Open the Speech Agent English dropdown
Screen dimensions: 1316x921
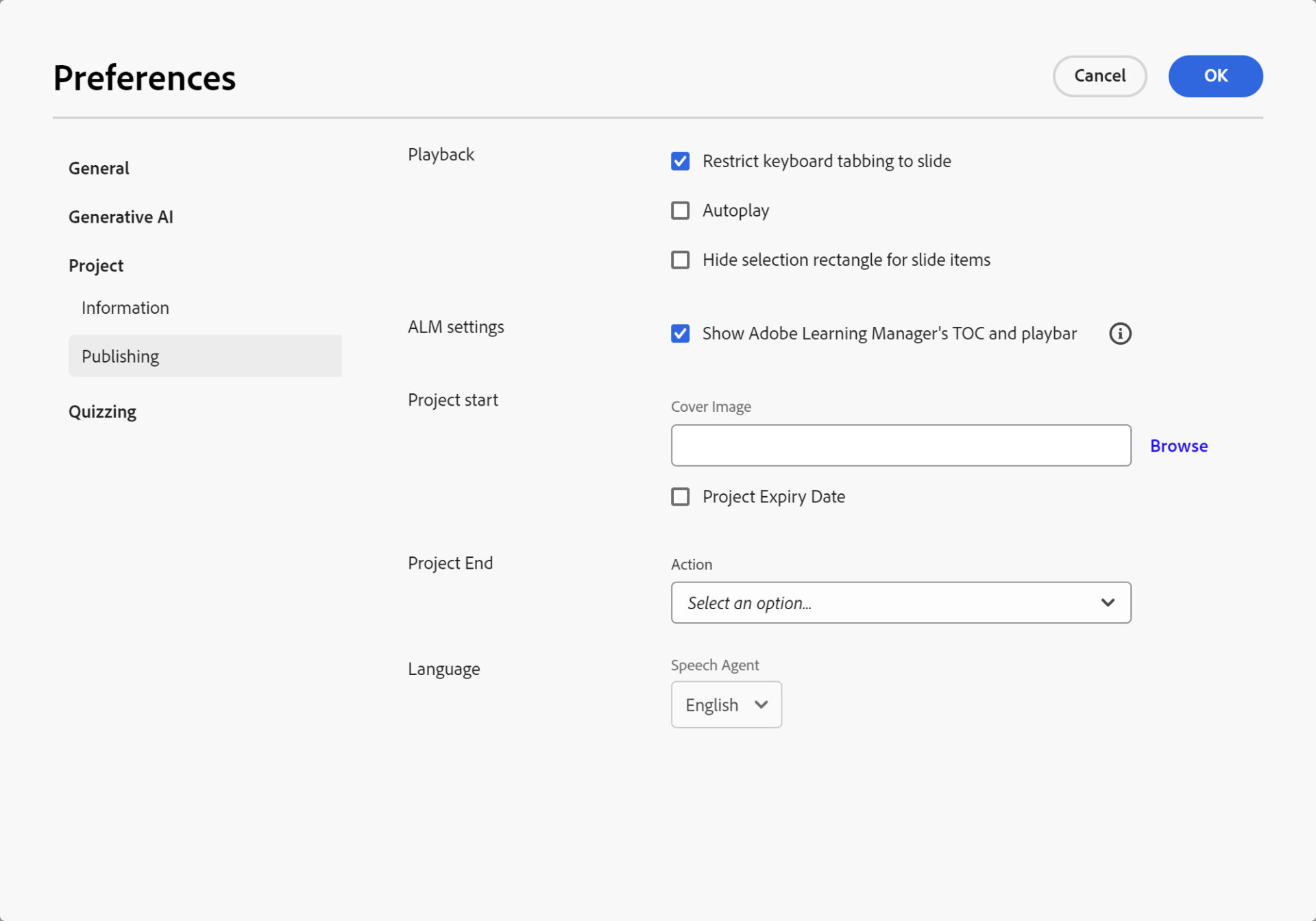pyautogui.click(x=726, y=704)
